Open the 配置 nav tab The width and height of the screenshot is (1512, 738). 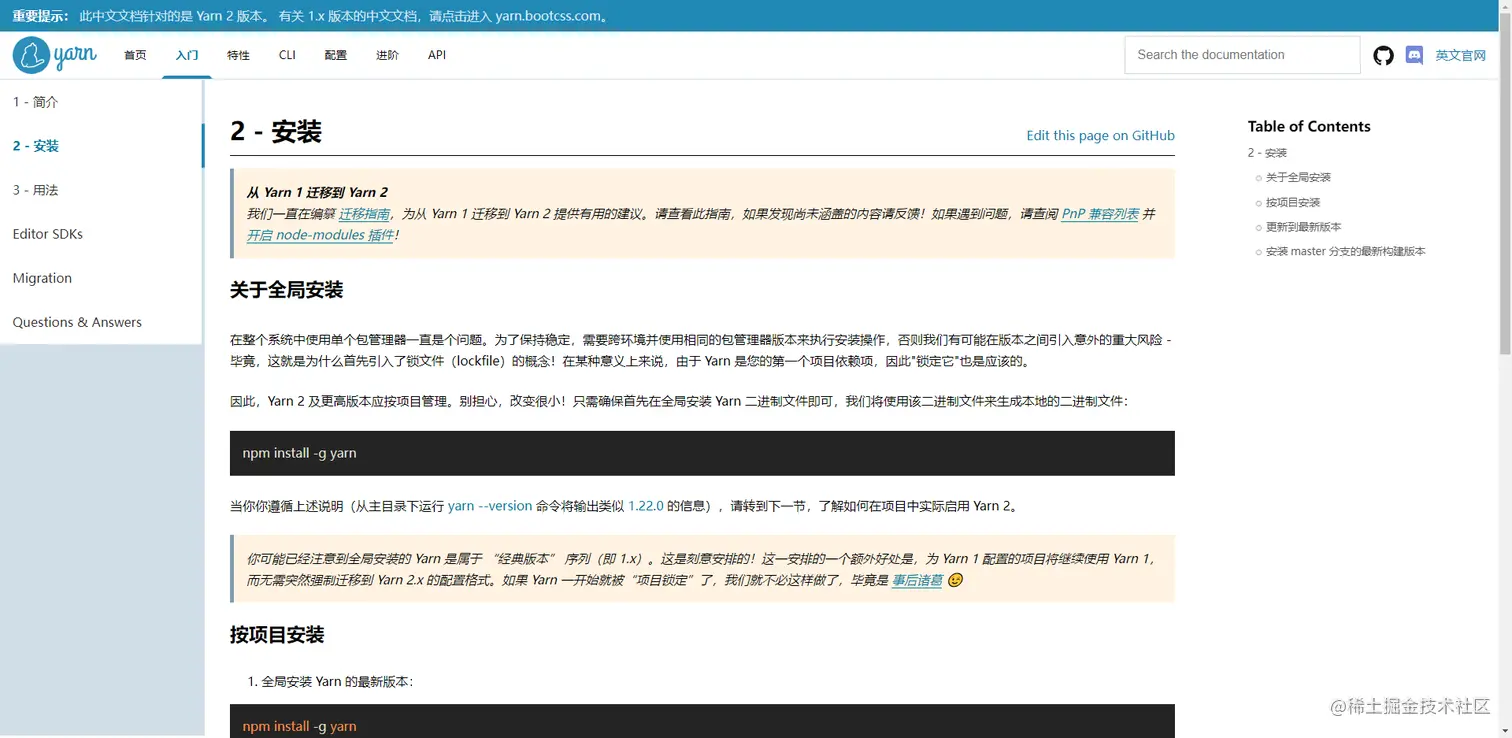[336, 55]
